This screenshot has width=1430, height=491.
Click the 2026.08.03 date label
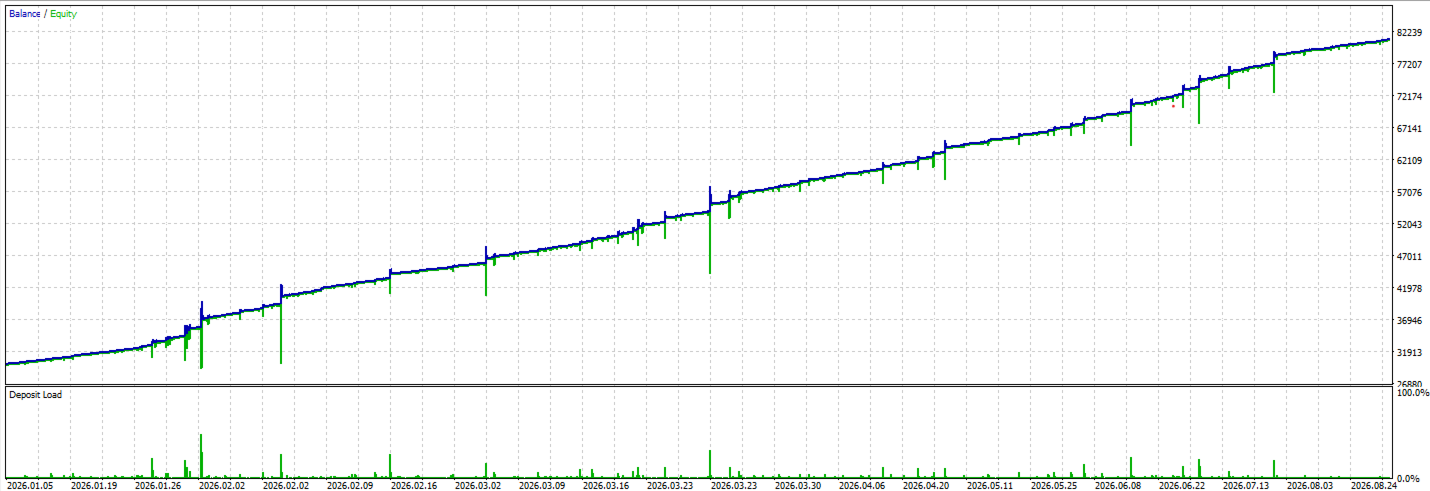point(1310,485)
